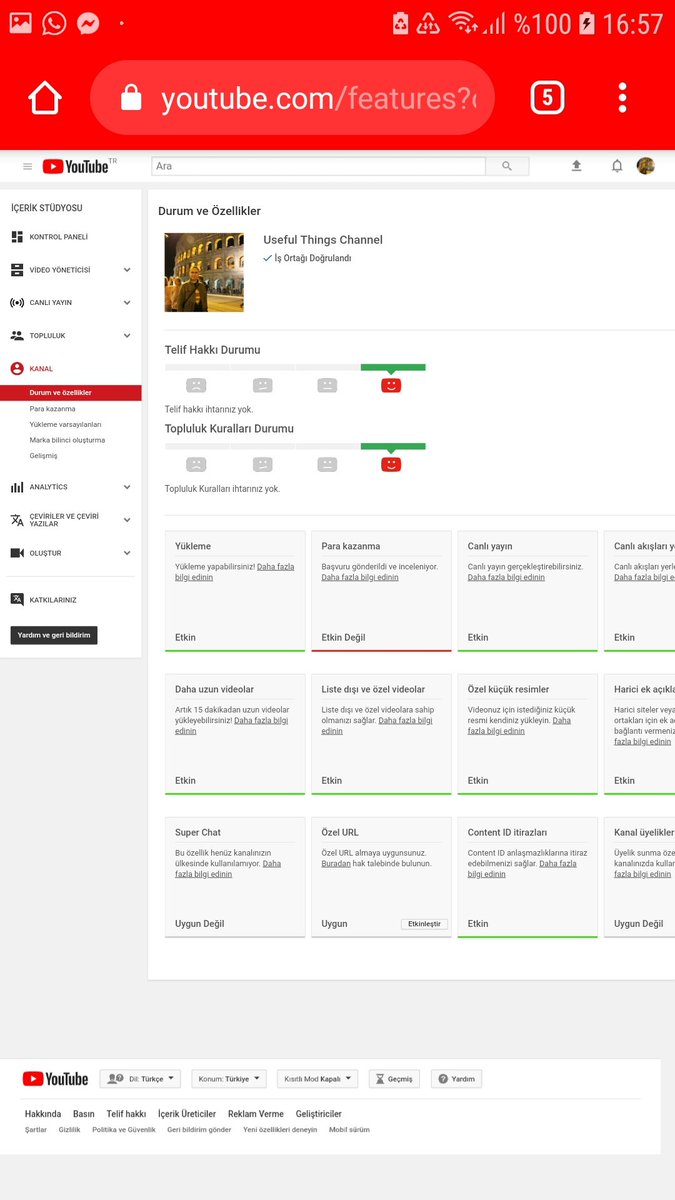Click the Geçmiş history button
The width and height of the screenshot is (675, 1200).
coord(394,1079)
